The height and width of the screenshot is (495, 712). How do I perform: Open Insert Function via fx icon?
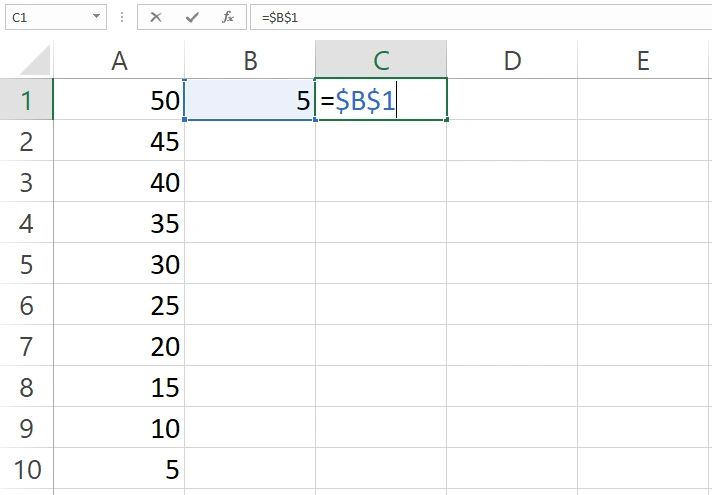pos(228,17)
